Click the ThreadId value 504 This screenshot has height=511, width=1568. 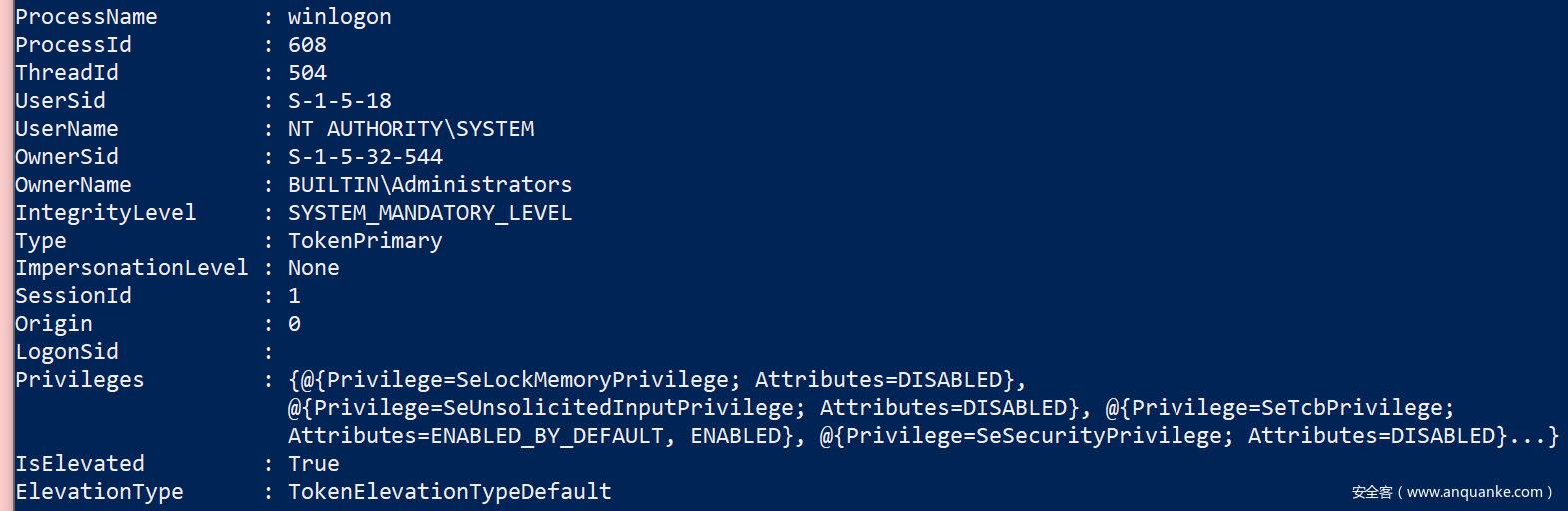[x=307, y=73]
